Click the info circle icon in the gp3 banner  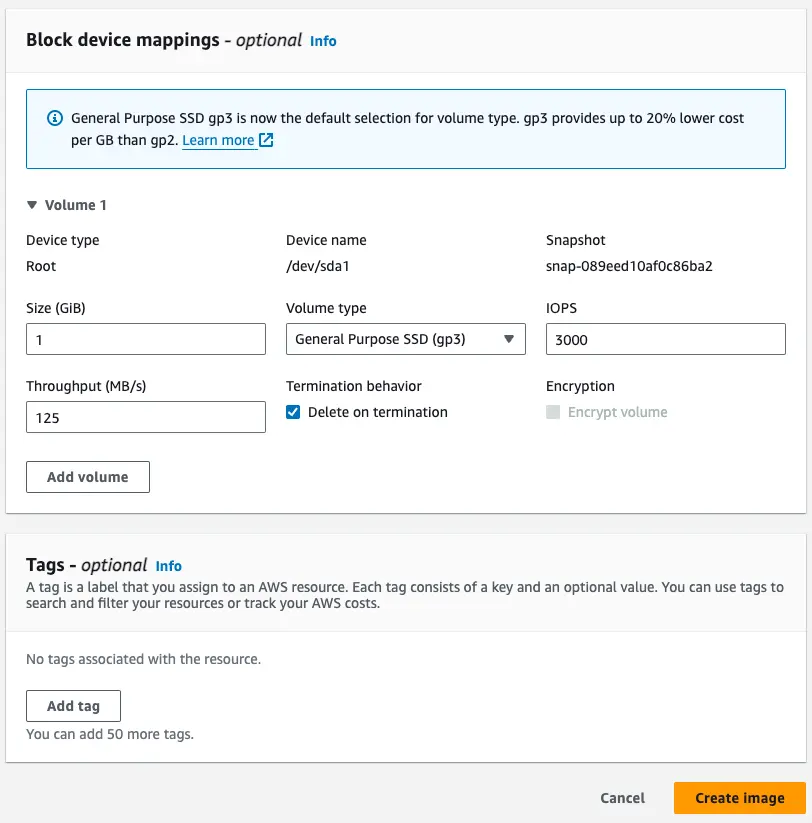(x=55, y=118)
